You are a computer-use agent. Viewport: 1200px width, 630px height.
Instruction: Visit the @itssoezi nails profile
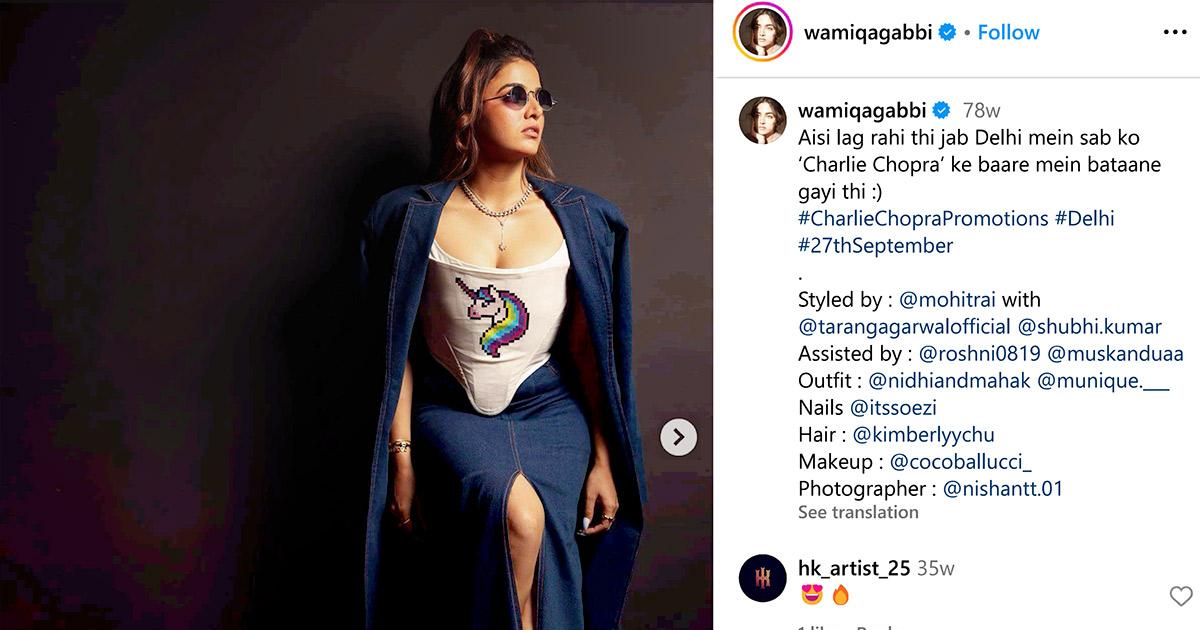pyautogui.click(x=892, y=408)
